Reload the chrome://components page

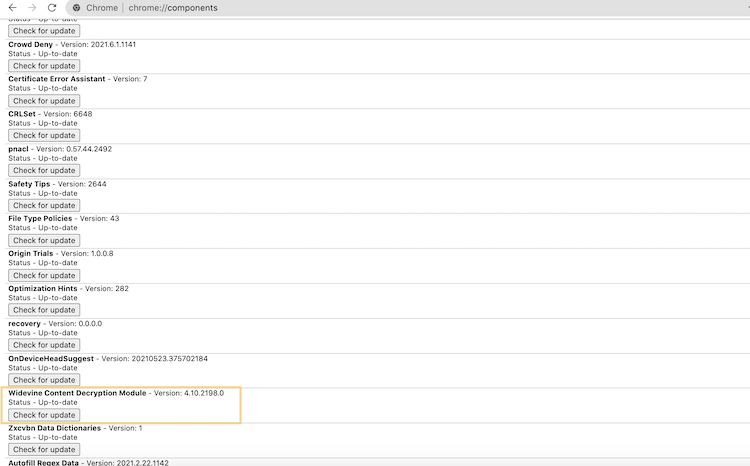click(x=52, y=7)
